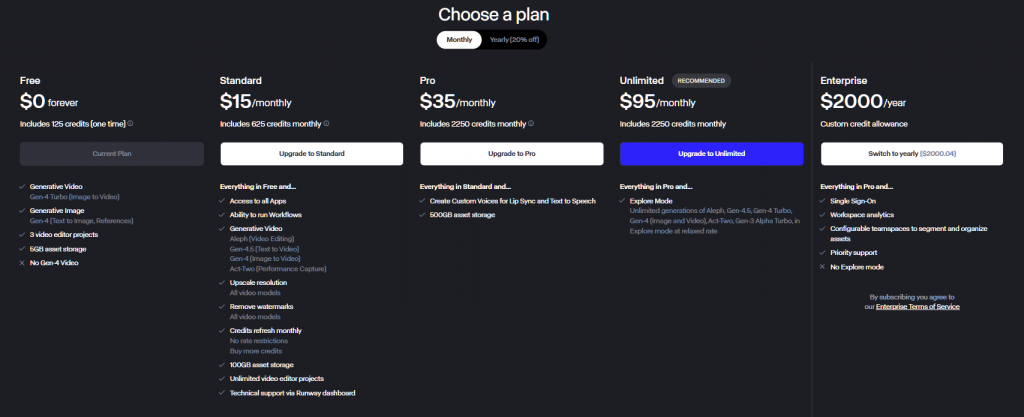Click info icon beside Free plan credits
The width and height of the screenshot is (1024, 417).
[131, 124]
